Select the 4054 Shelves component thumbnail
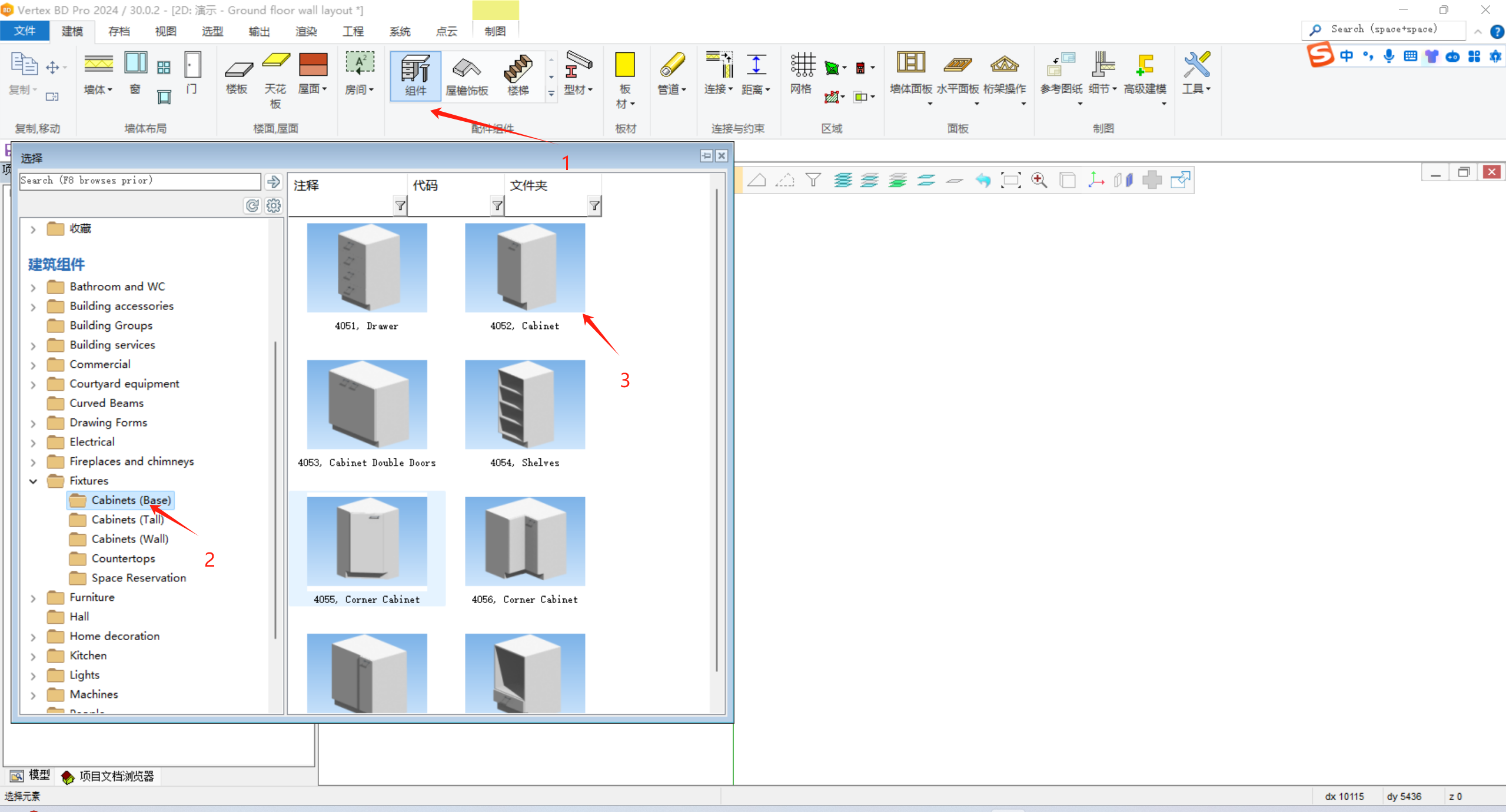Image resolution: width=1506 pixels, height=812 pixels. [524, 405]
